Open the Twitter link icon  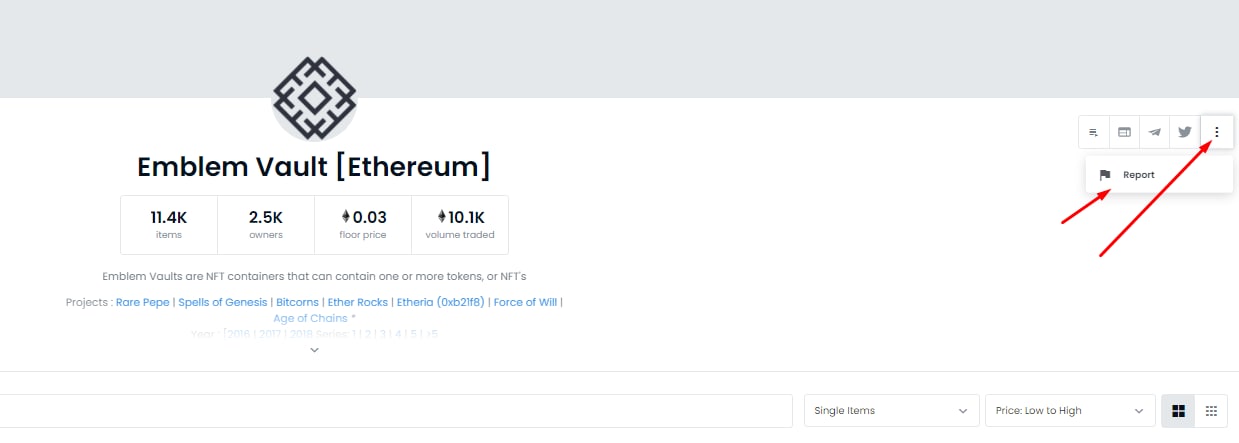coord(1185,132)
